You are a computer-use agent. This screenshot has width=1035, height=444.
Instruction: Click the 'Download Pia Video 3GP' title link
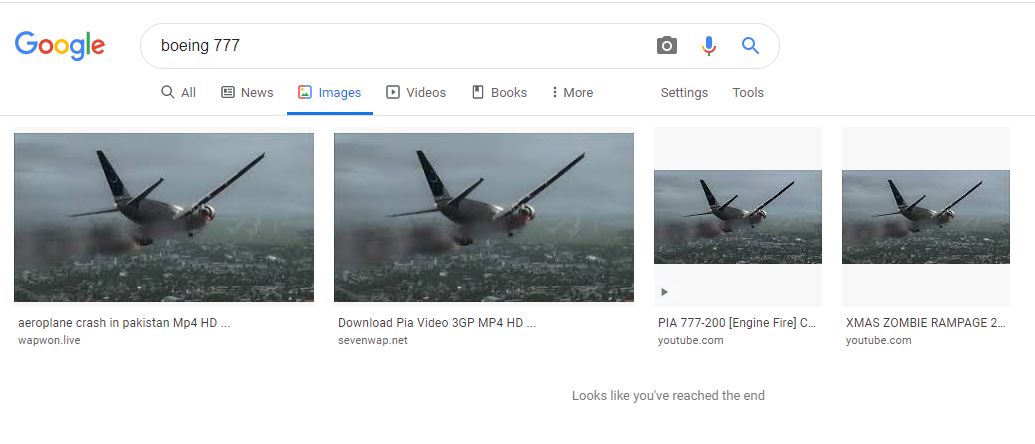point(437,323)
